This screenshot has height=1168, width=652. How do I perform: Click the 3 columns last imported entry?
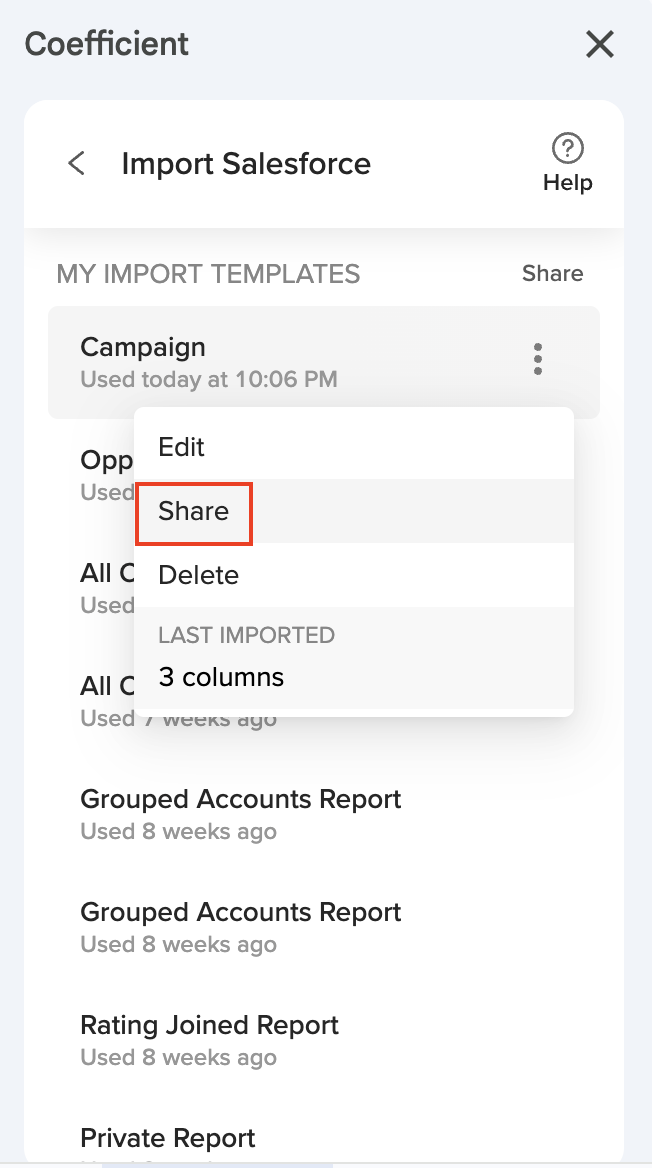point(221,677)
